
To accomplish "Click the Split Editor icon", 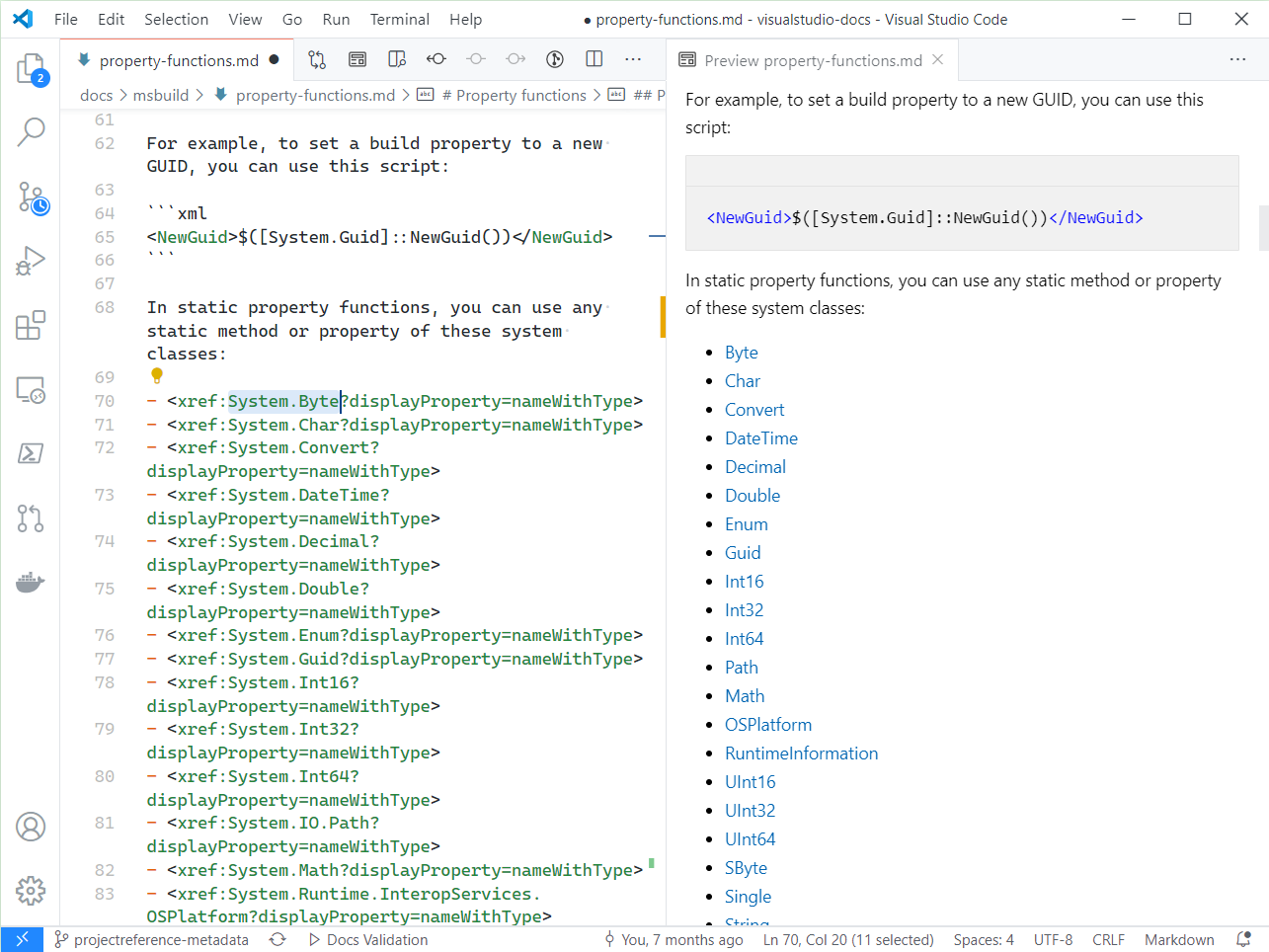I will coord(594,58).
